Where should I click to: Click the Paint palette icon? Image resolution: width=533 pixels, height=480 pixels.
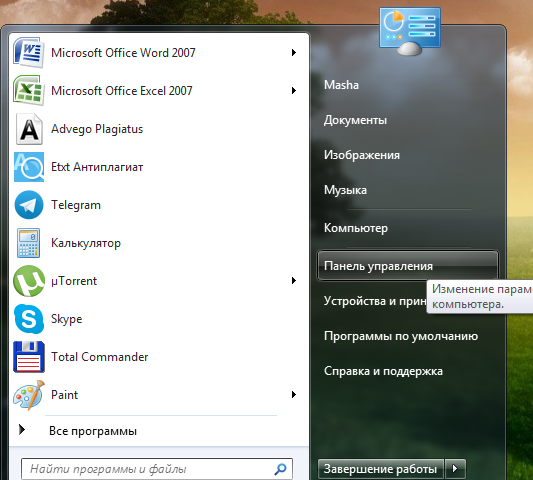pos(29,395)
